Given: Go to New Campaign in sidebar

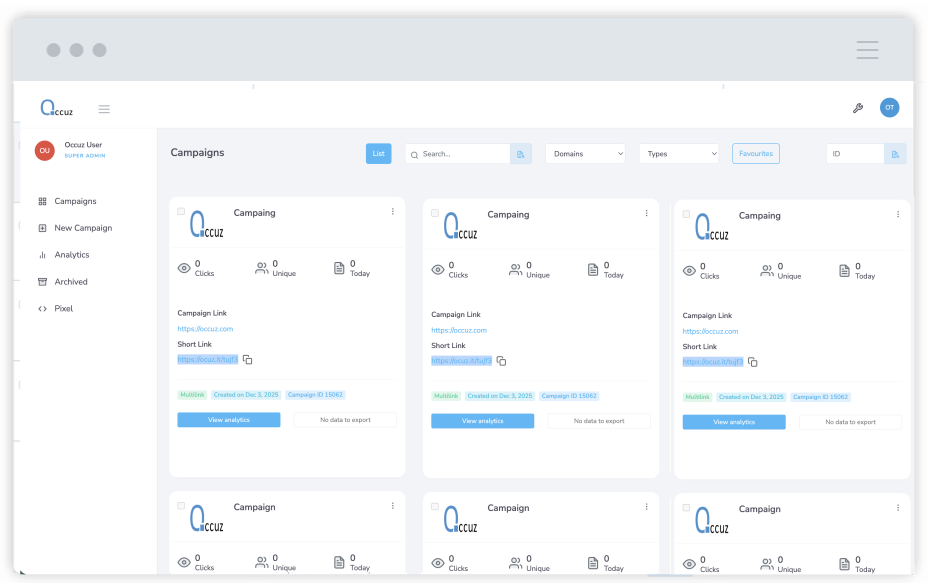Looking at the screenshot, I should tap(82, 228).
